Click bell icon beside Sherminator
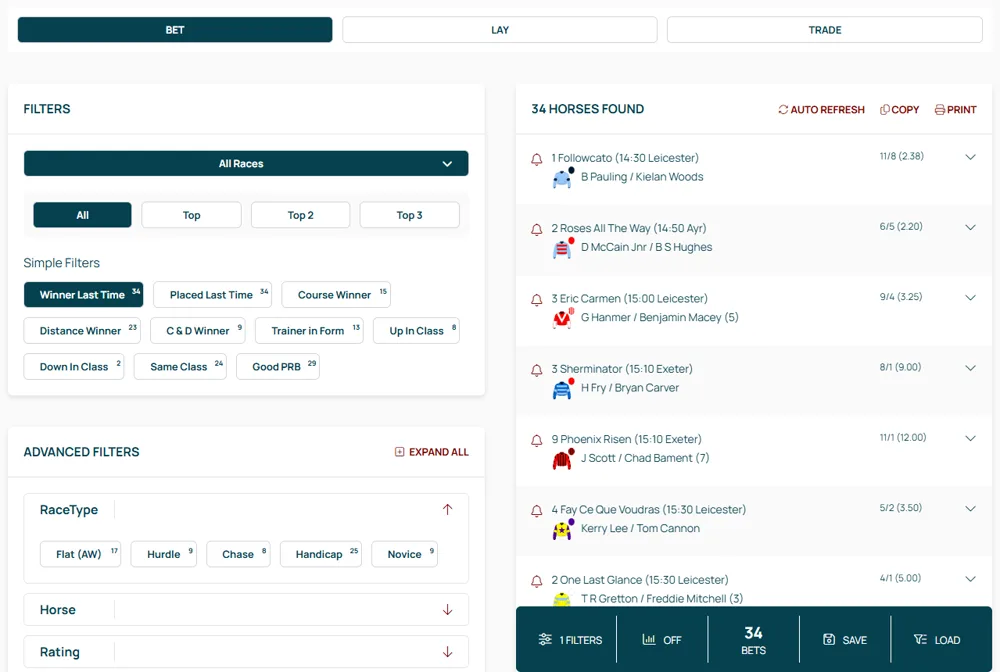The height and width of the screenshot is (672, 1000). tap(536, 370)
